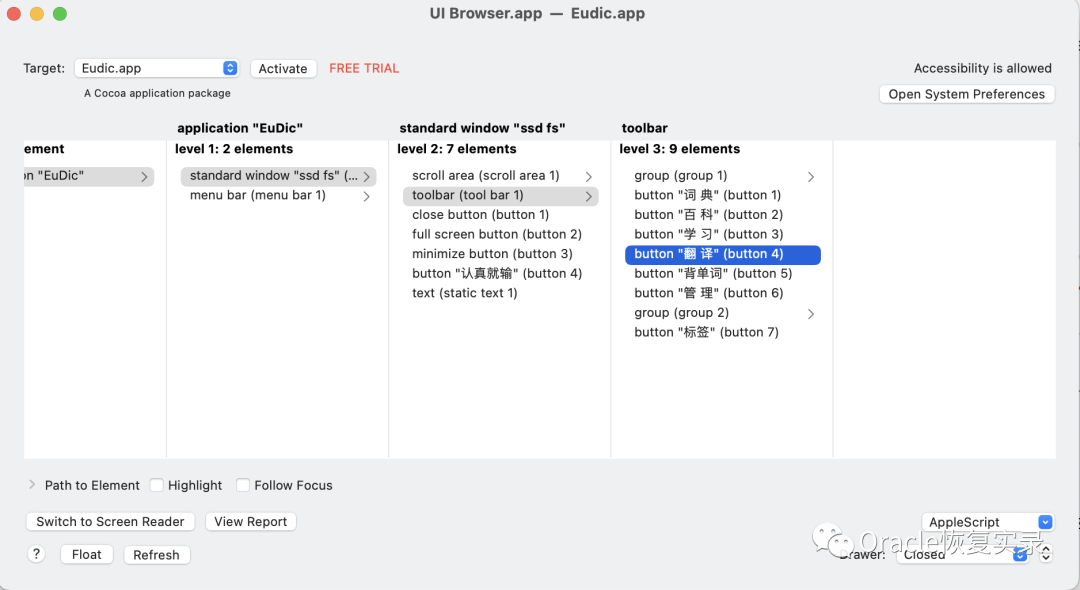Click the FREE TRIAL label
Viewport: 1080px width, 590px height.
tap(364, 68)
